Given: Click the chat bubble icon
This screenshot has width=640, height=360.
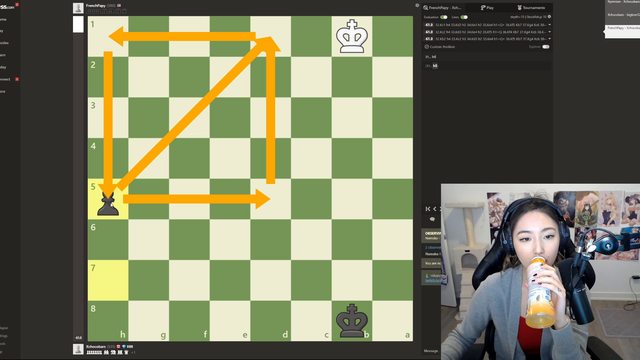Looking at the screenshot, I should (x=432, y=219).
